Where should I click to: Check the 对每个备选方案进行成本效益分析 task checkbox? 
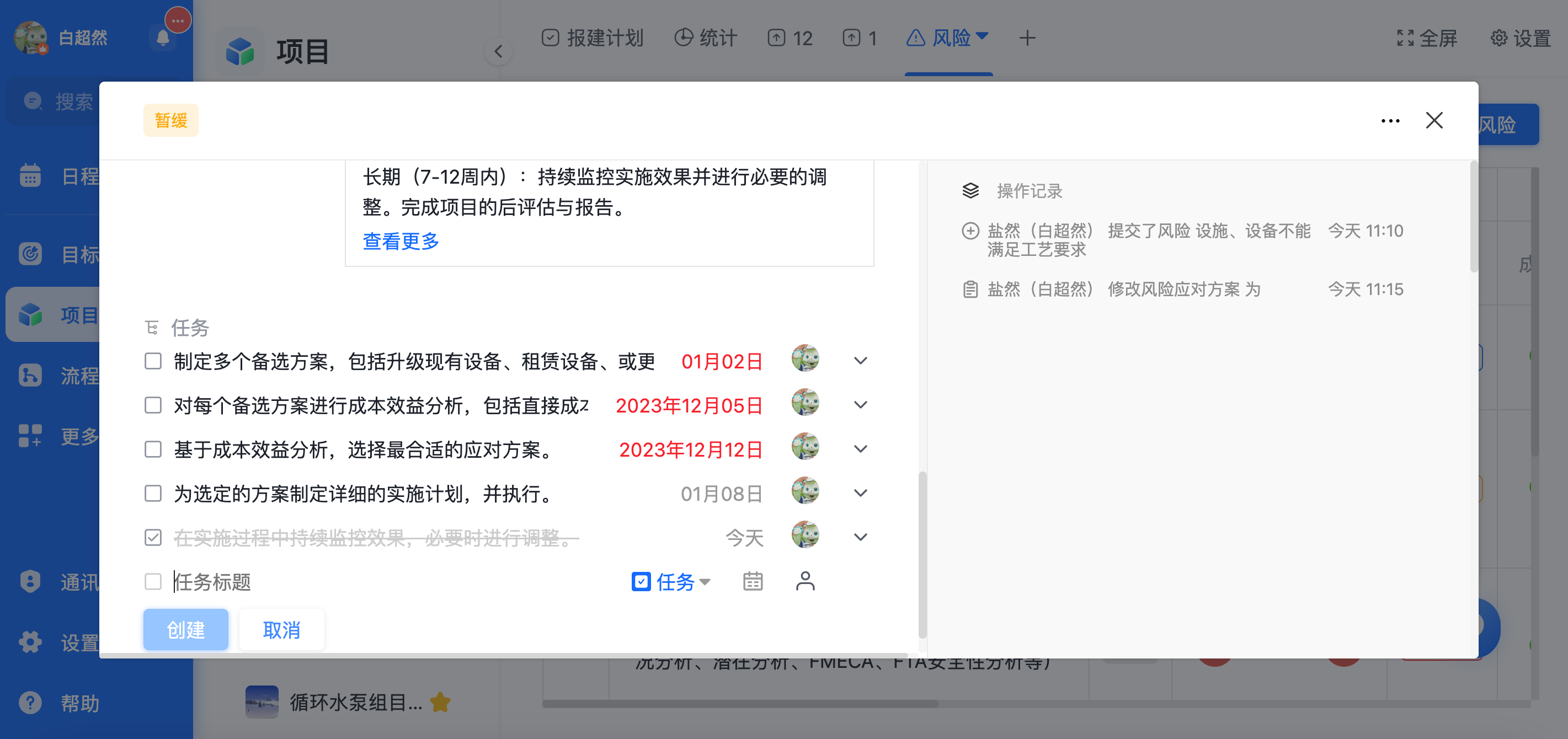[x=153, y=405]
